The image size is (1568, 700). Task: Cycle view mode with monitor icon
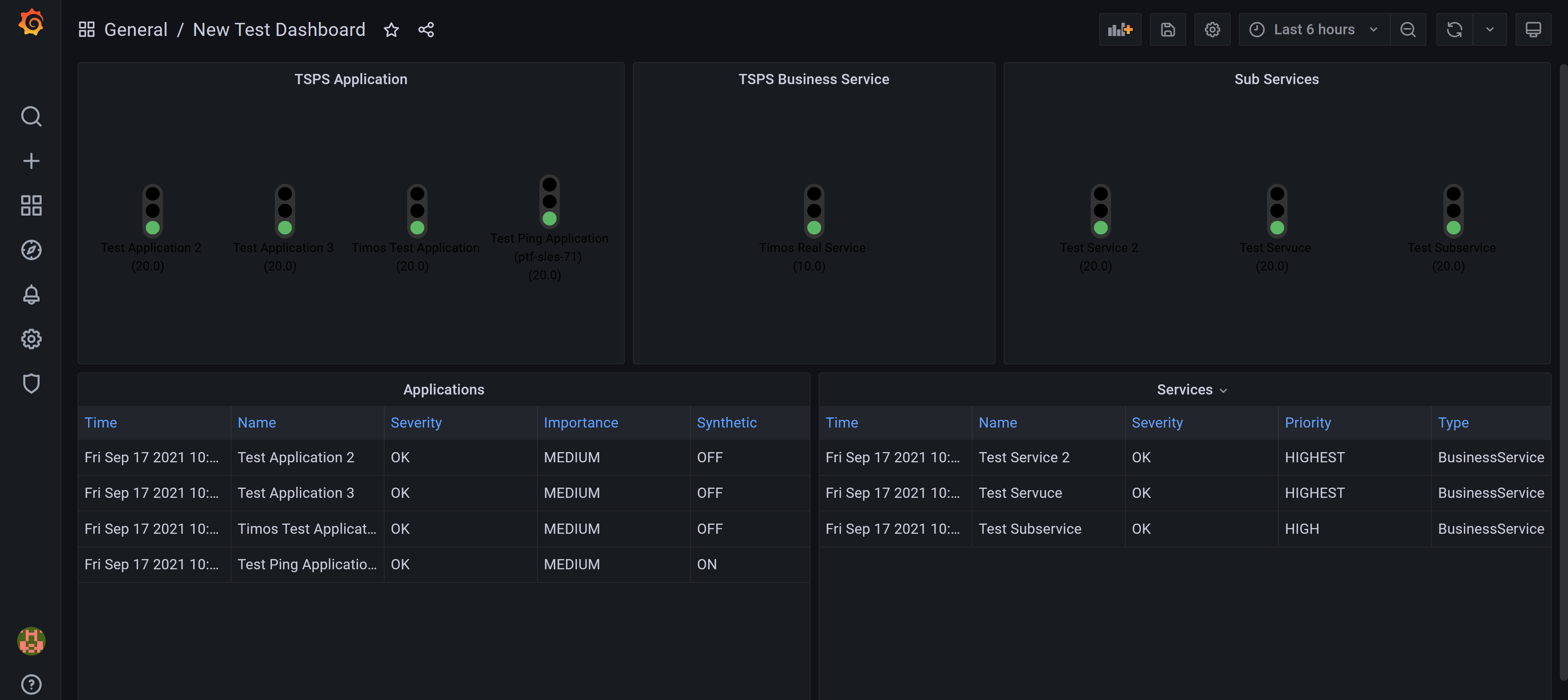coord(1533,29)
